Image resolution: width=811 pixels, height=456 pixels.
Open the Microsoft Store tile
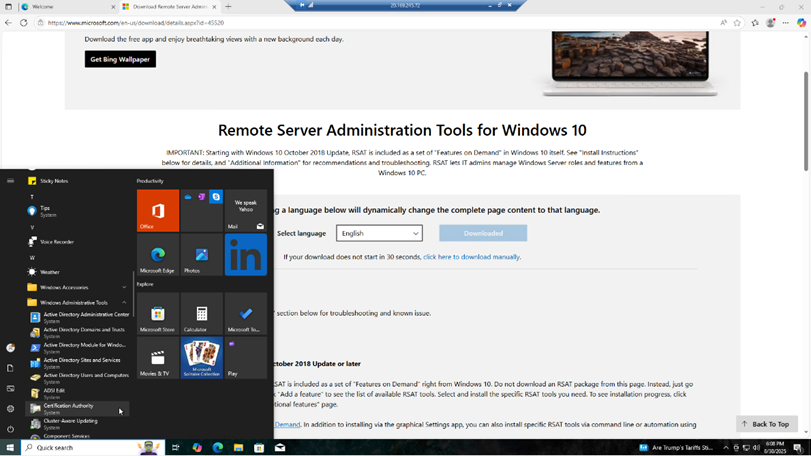coord(158,314)
